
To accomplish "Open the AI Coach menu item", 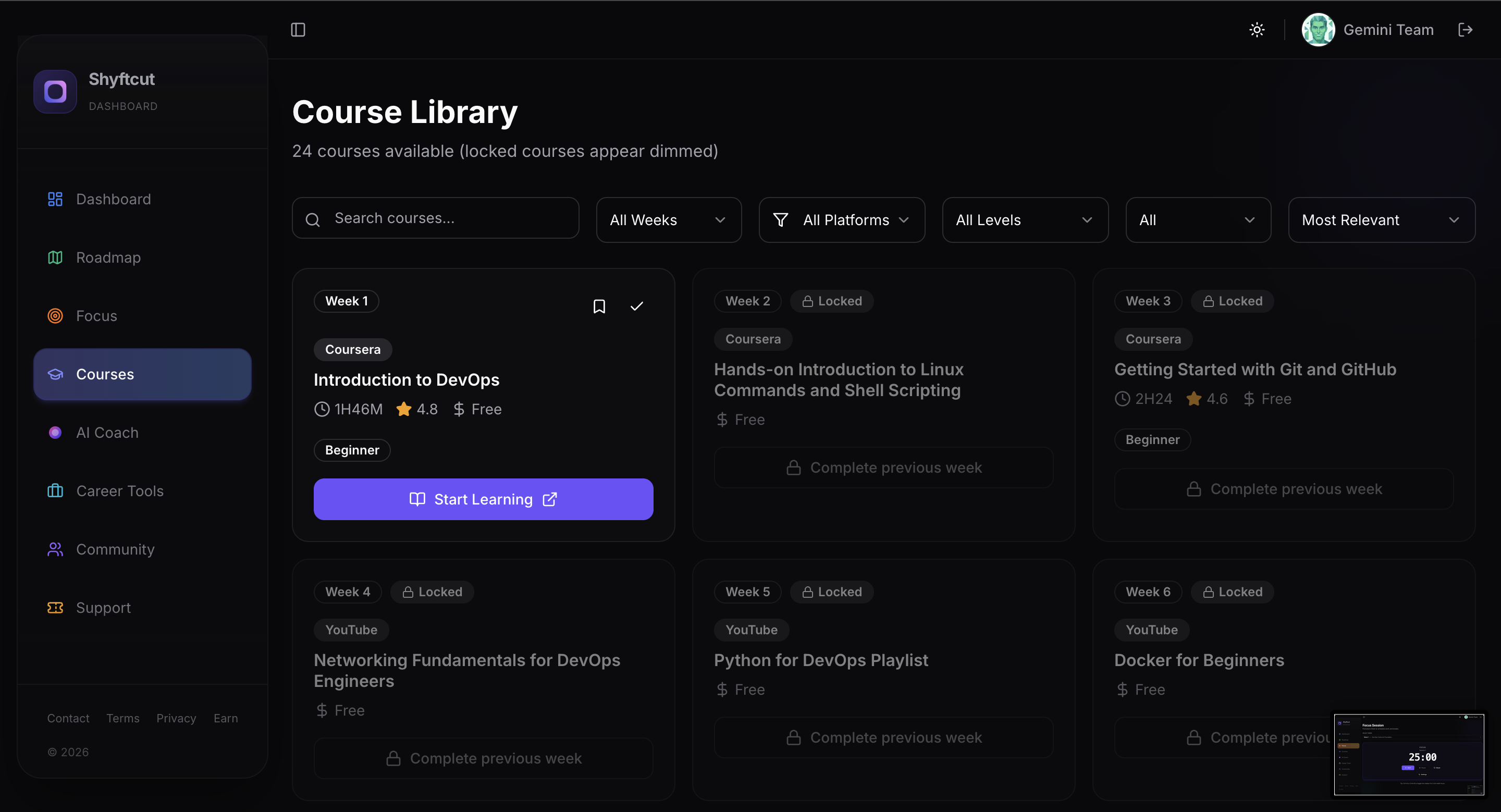I will [x=107, y=433].
